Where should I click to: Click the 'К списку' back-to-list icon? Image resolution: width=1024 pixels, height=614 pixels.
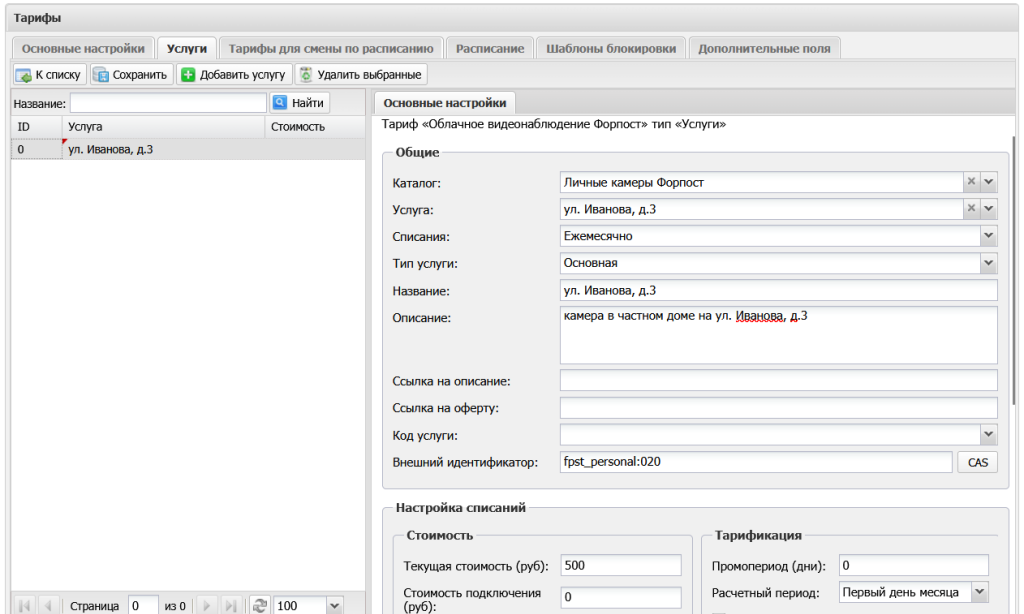coord(24,75)
